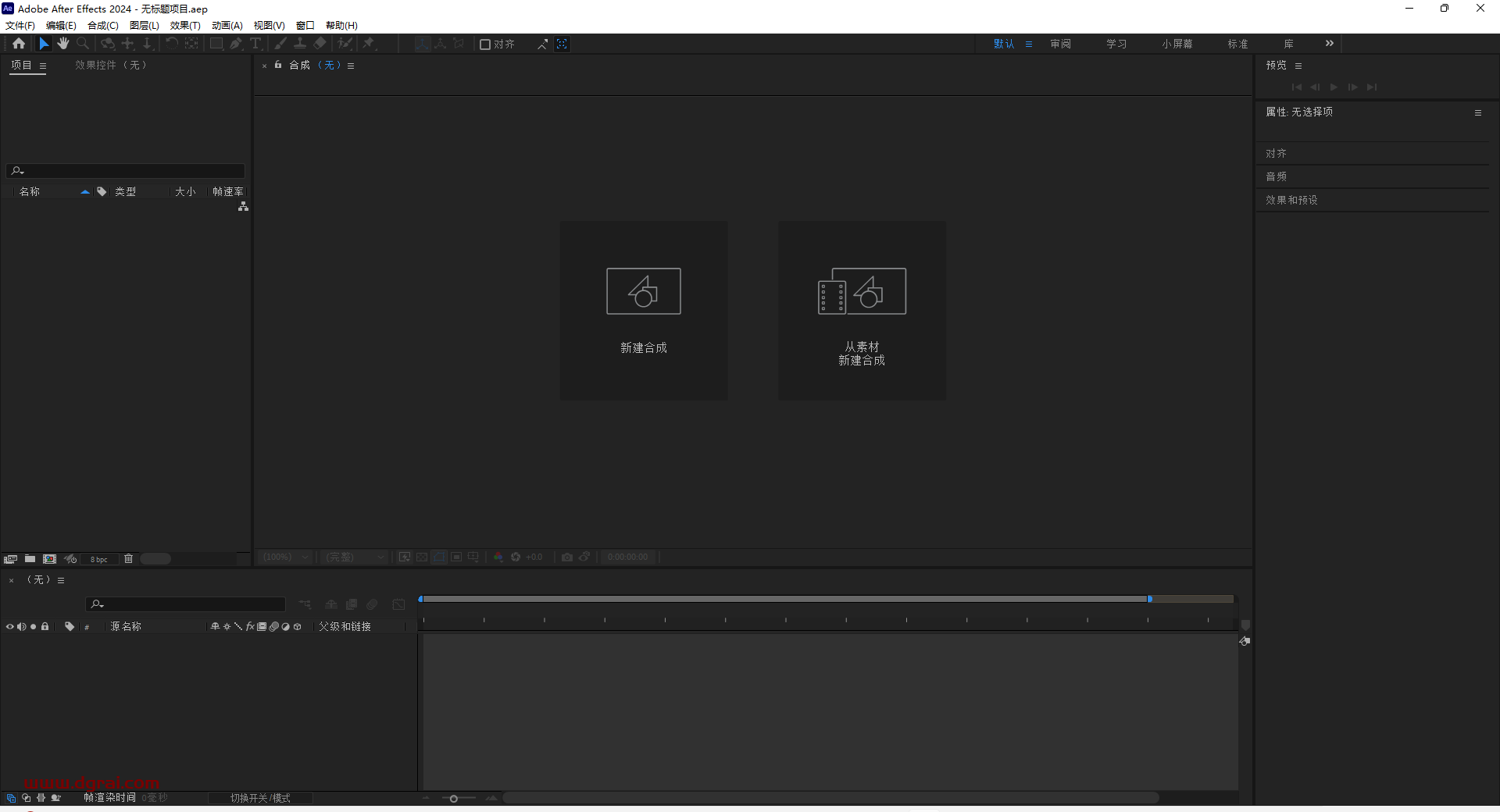Select the Roto Brush tool
The width and height of the screenshot is (1500, 812).
coord(345,44)
